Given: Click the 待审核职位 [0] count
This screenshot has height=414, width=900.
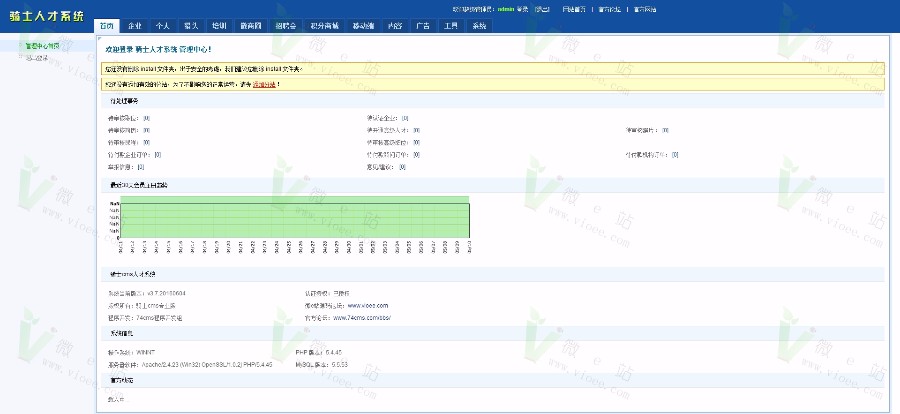Looking at the screenshot, I should click(x=146, y=118).
